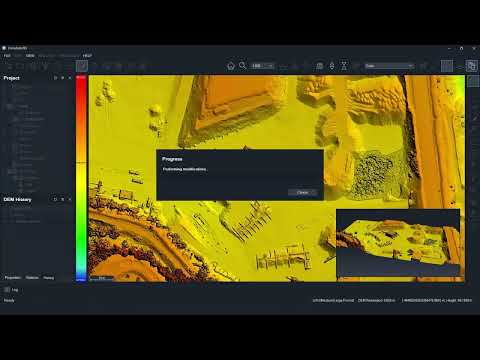Click the Home view icon in toolbar
This screenshot has height=360, width=480.
click(231, 66)
